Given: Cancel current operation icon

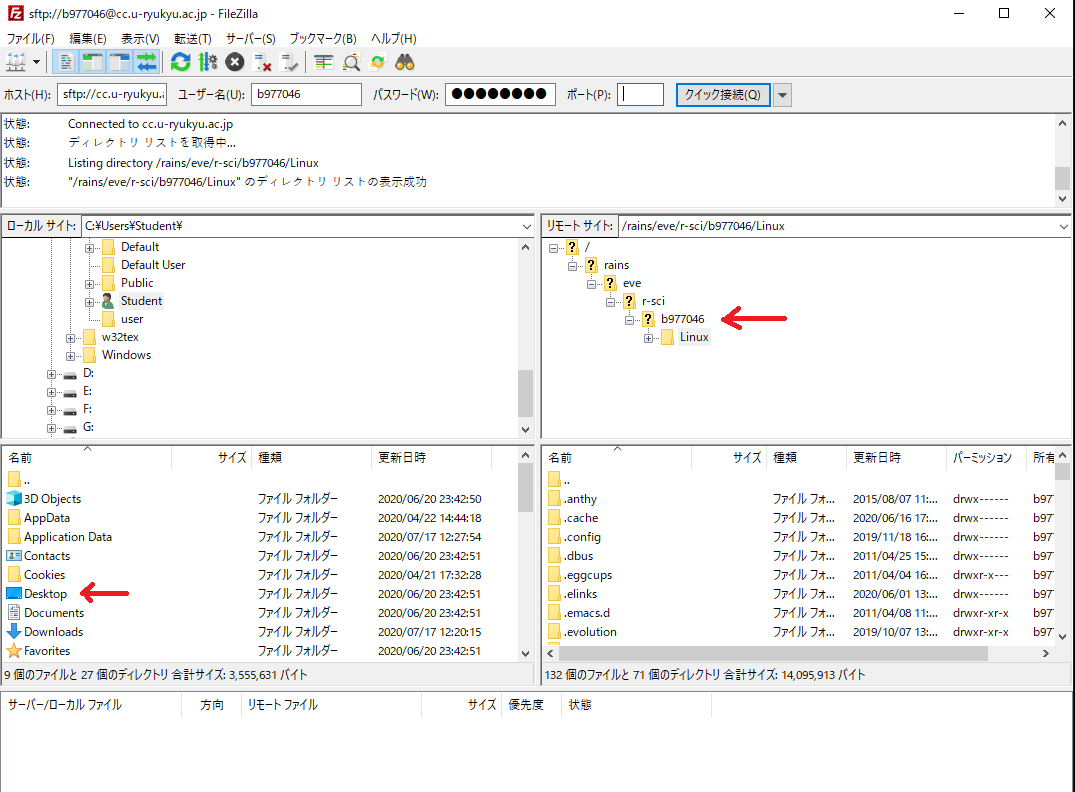Looking at the screenshot, I should coord(235,63).
